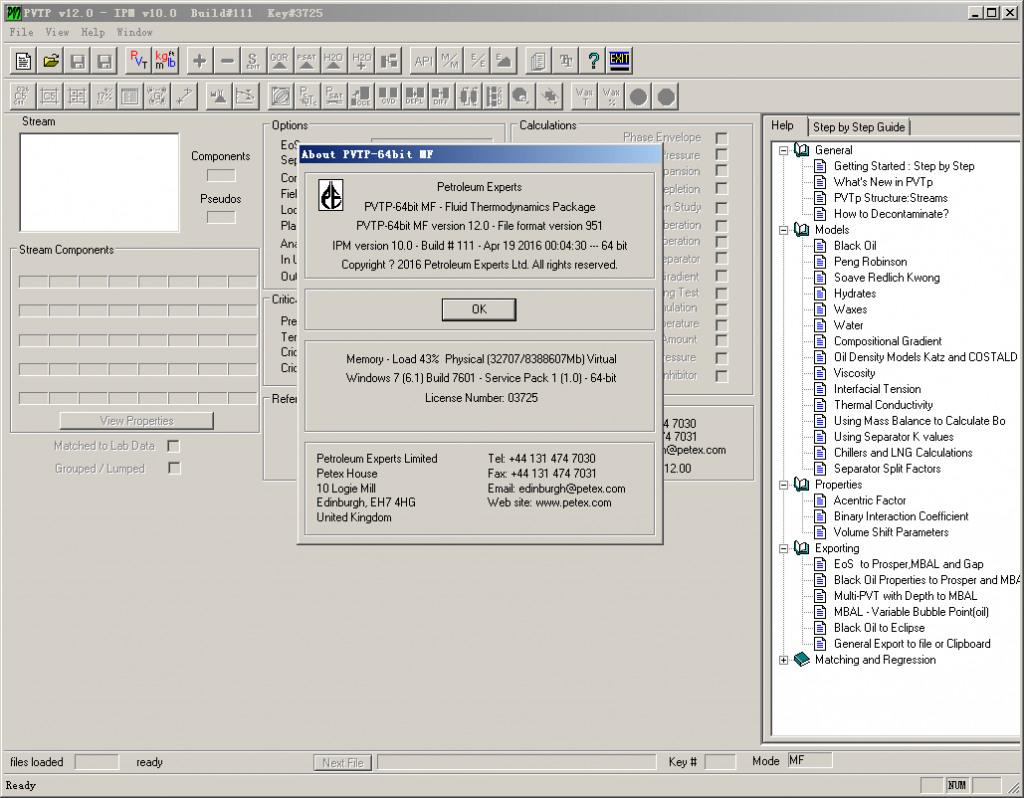Click the CVD calculation toolbar icon

point(388,97)
